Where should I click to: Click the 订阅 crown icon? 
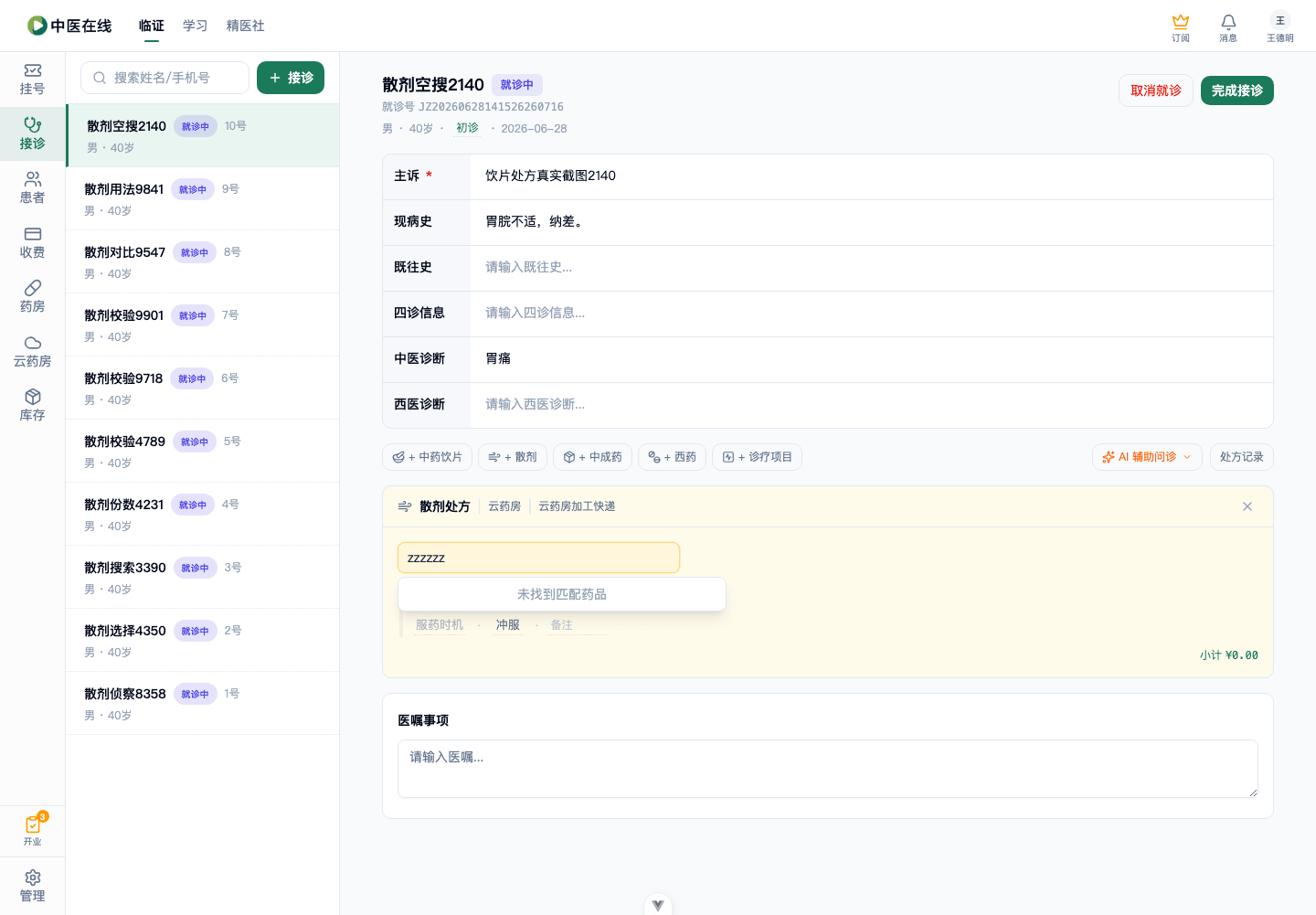click(x=1181, y=27)
